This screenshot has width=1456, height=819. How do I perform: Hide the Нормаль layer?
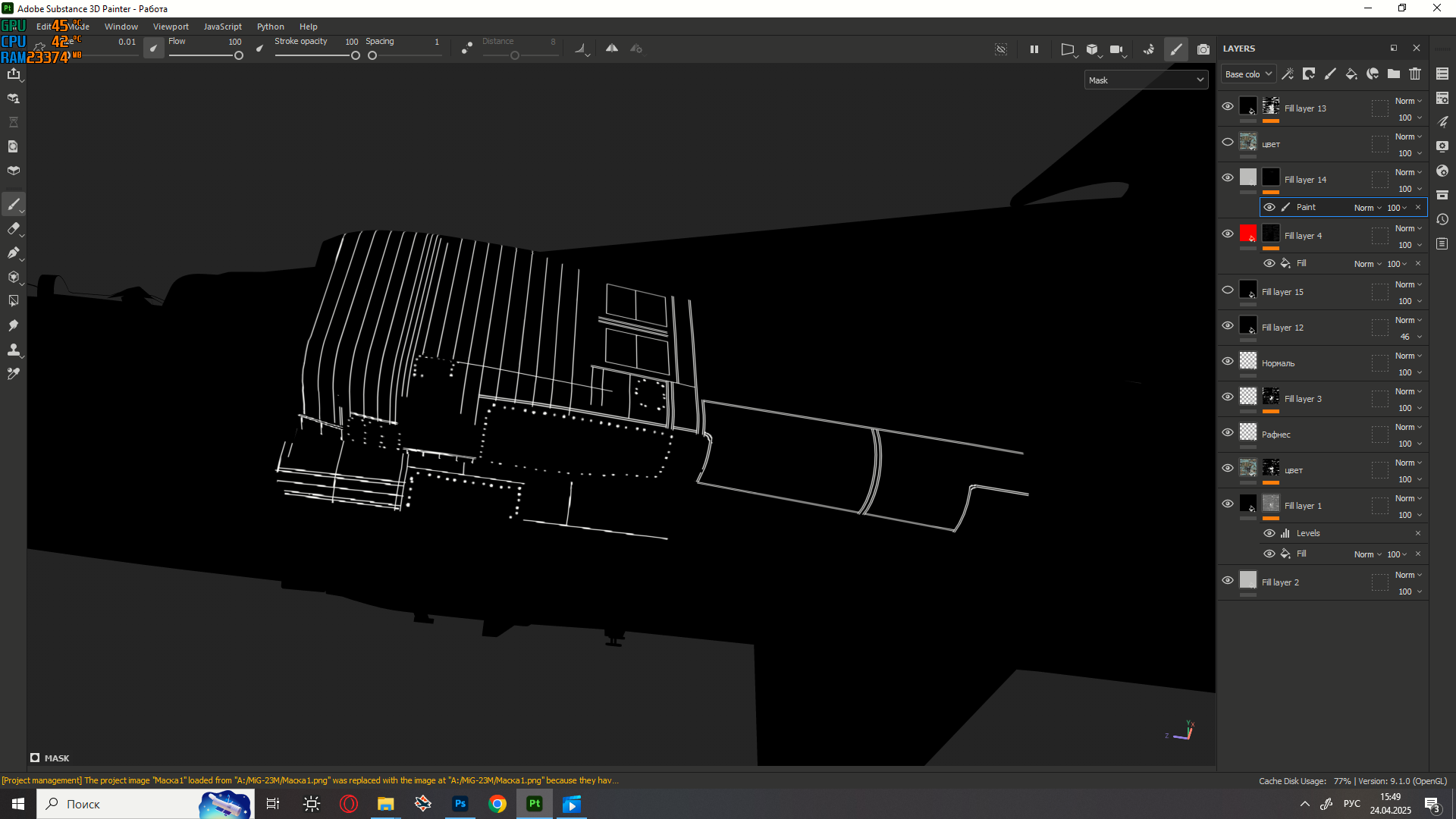[x=1228, y=361]
